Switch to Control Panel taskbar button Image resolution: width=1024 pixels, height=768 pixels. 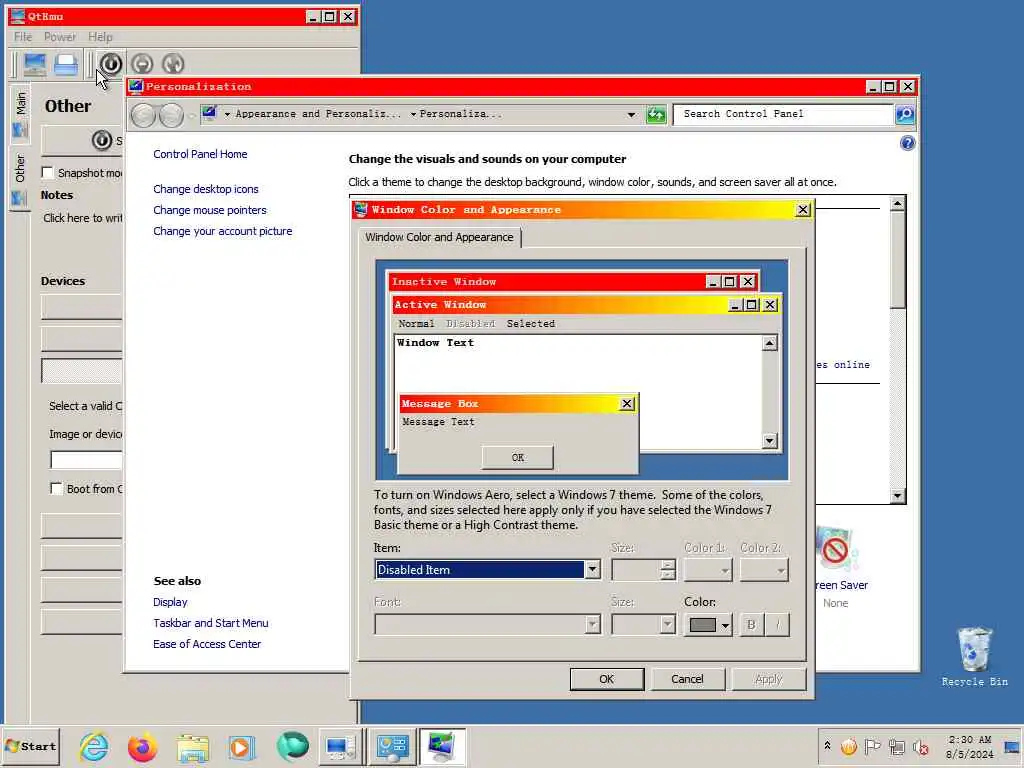tap(392, 747)
